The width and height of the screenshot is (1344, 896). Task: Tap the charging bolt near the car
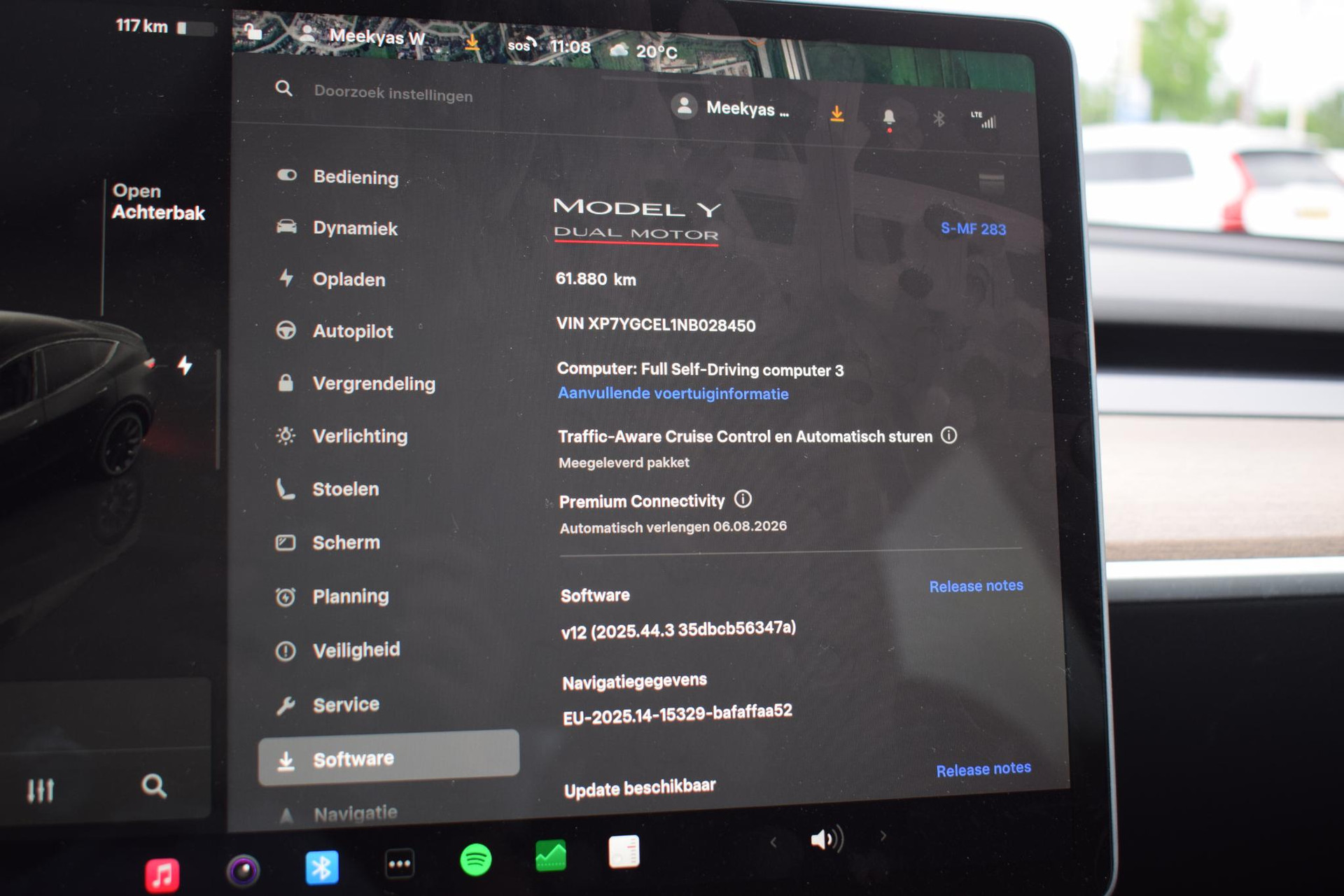pos(185,365)
